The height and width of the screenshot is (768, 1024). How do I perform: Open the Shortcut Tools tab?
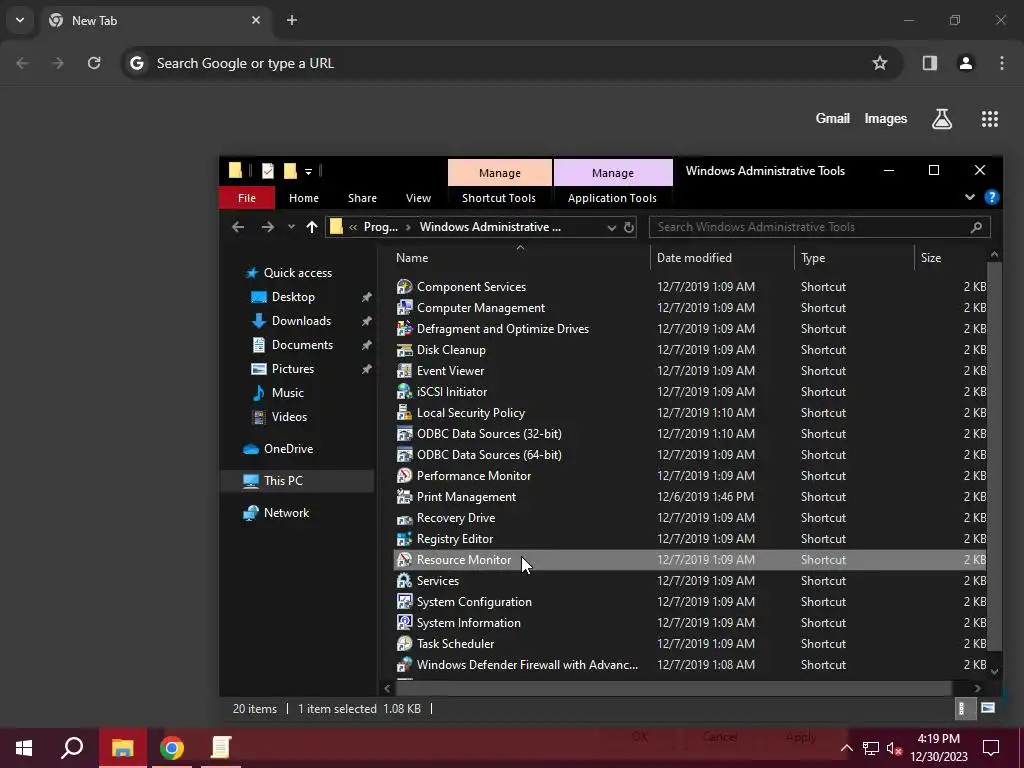(499, 198)
